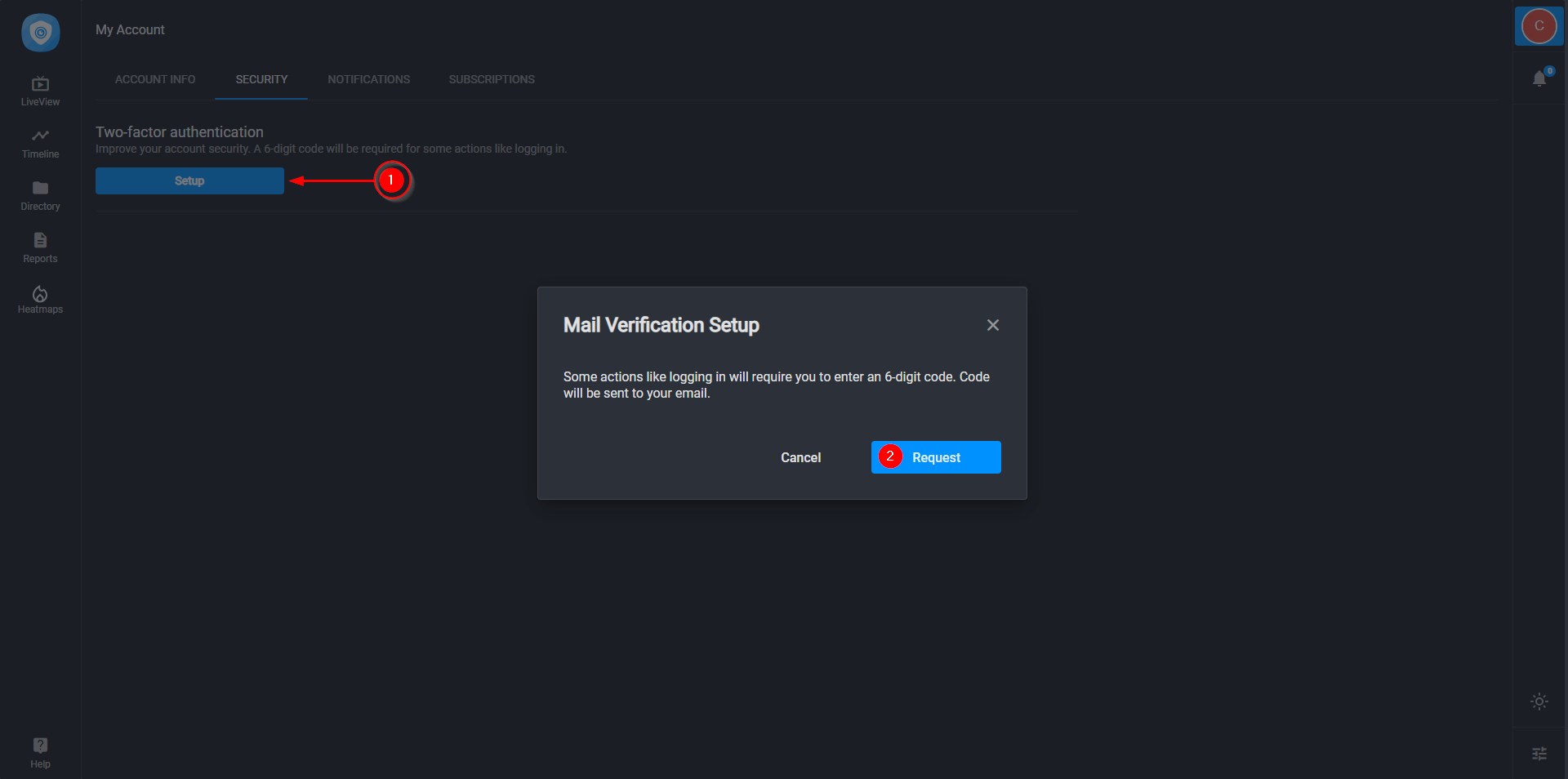Open the Subscriptions tab

click(x=492, y=79)
